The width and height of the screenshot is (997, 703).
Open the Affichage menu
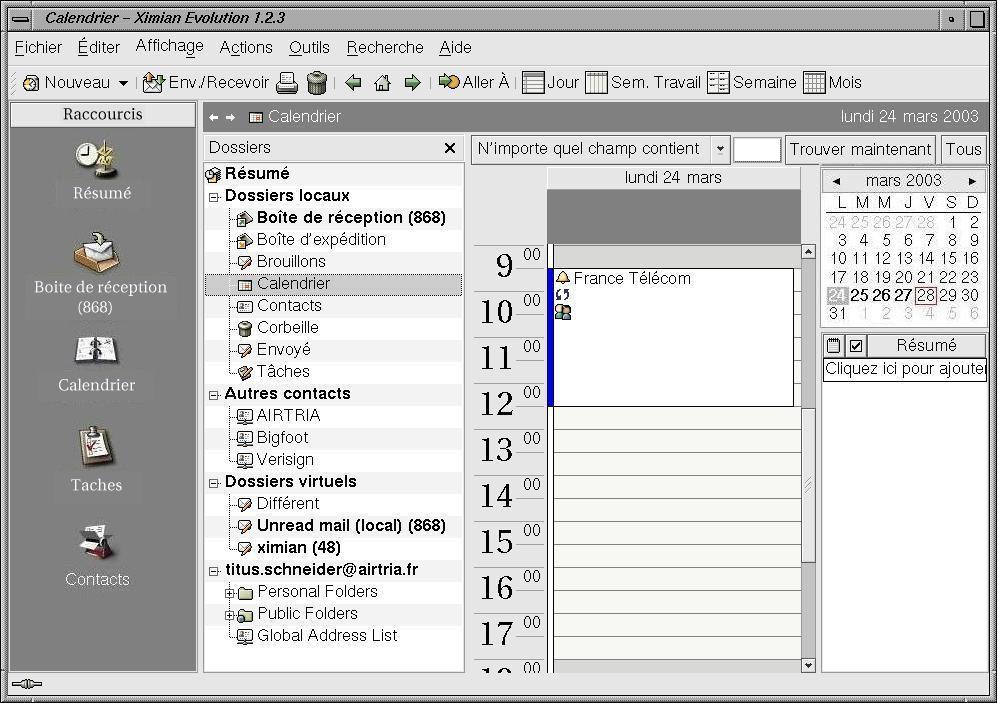[x=169, y=46]
